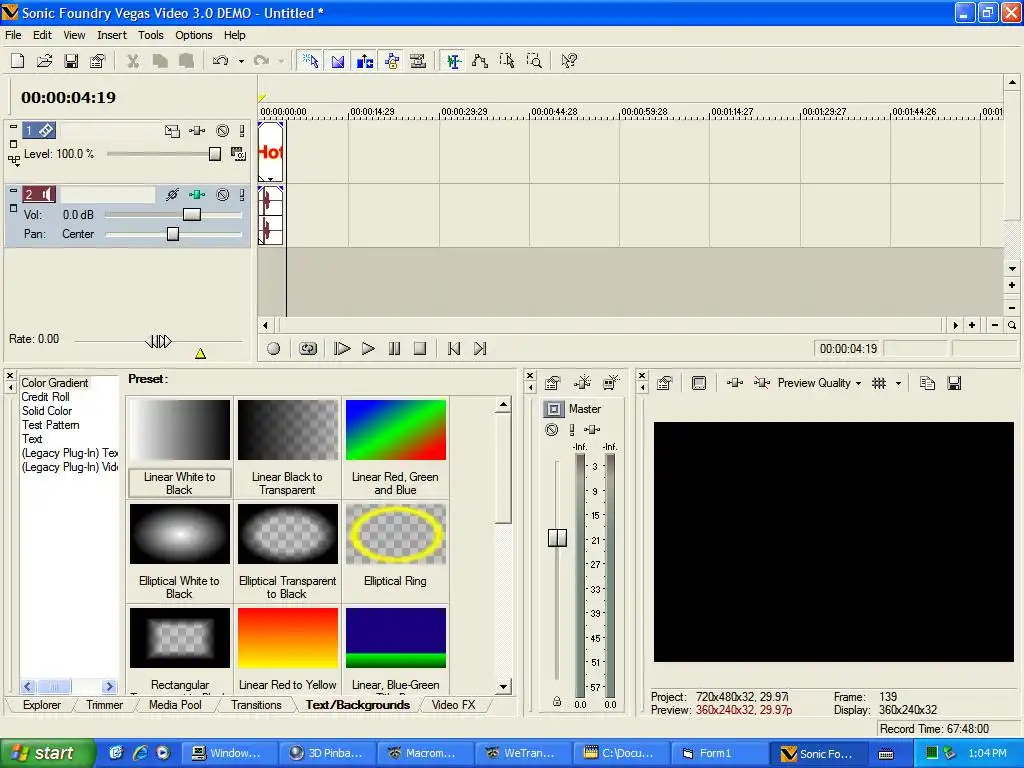Select Linear Red to Yellow preset thumbnail
The image size is (1024, 768).
288,638
